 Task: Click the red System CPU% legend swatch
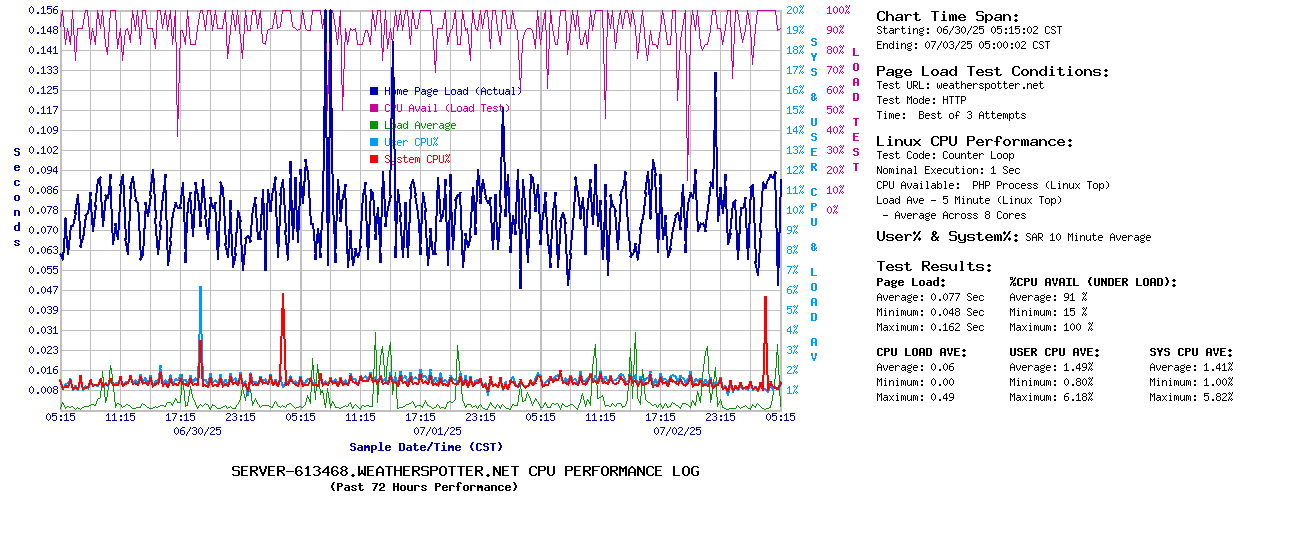tap(374, 159)
